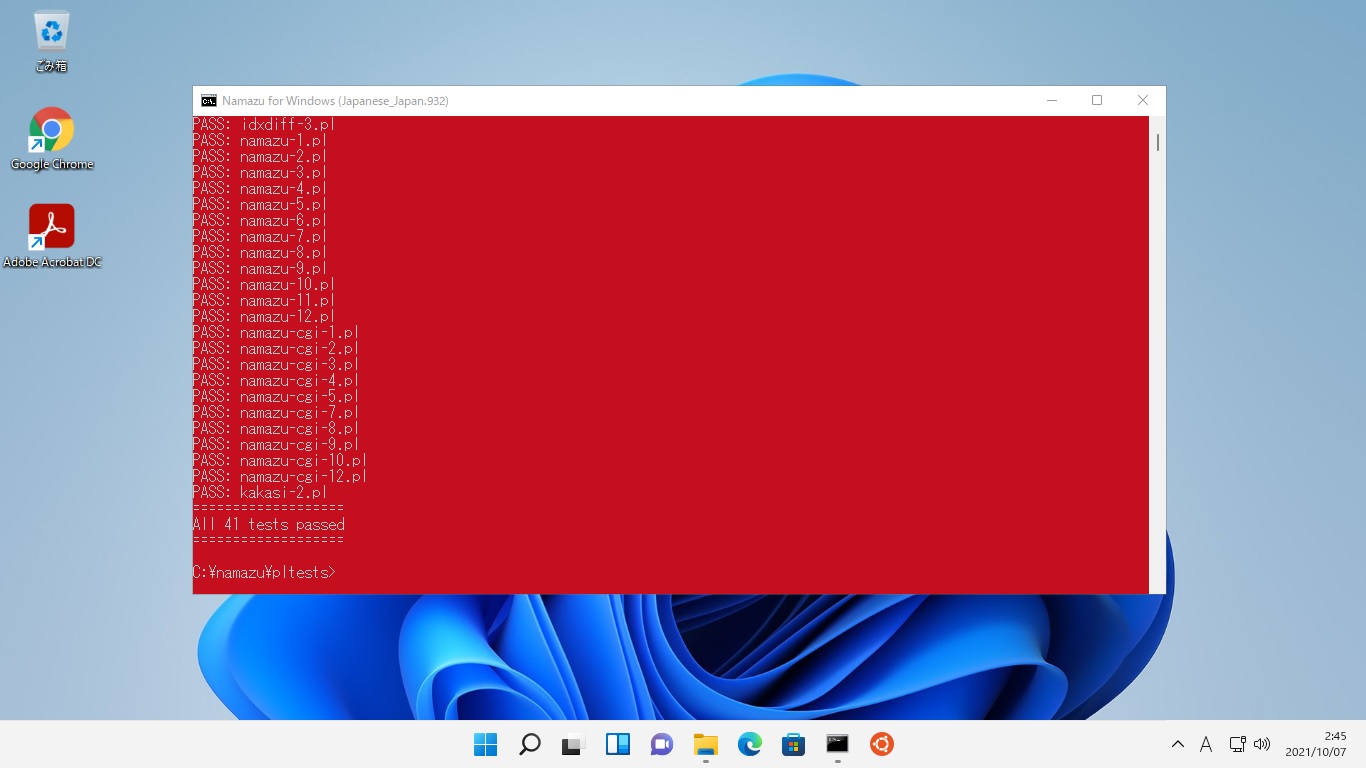Open the Widgets panel on taskbar

[x=618, y=744]
